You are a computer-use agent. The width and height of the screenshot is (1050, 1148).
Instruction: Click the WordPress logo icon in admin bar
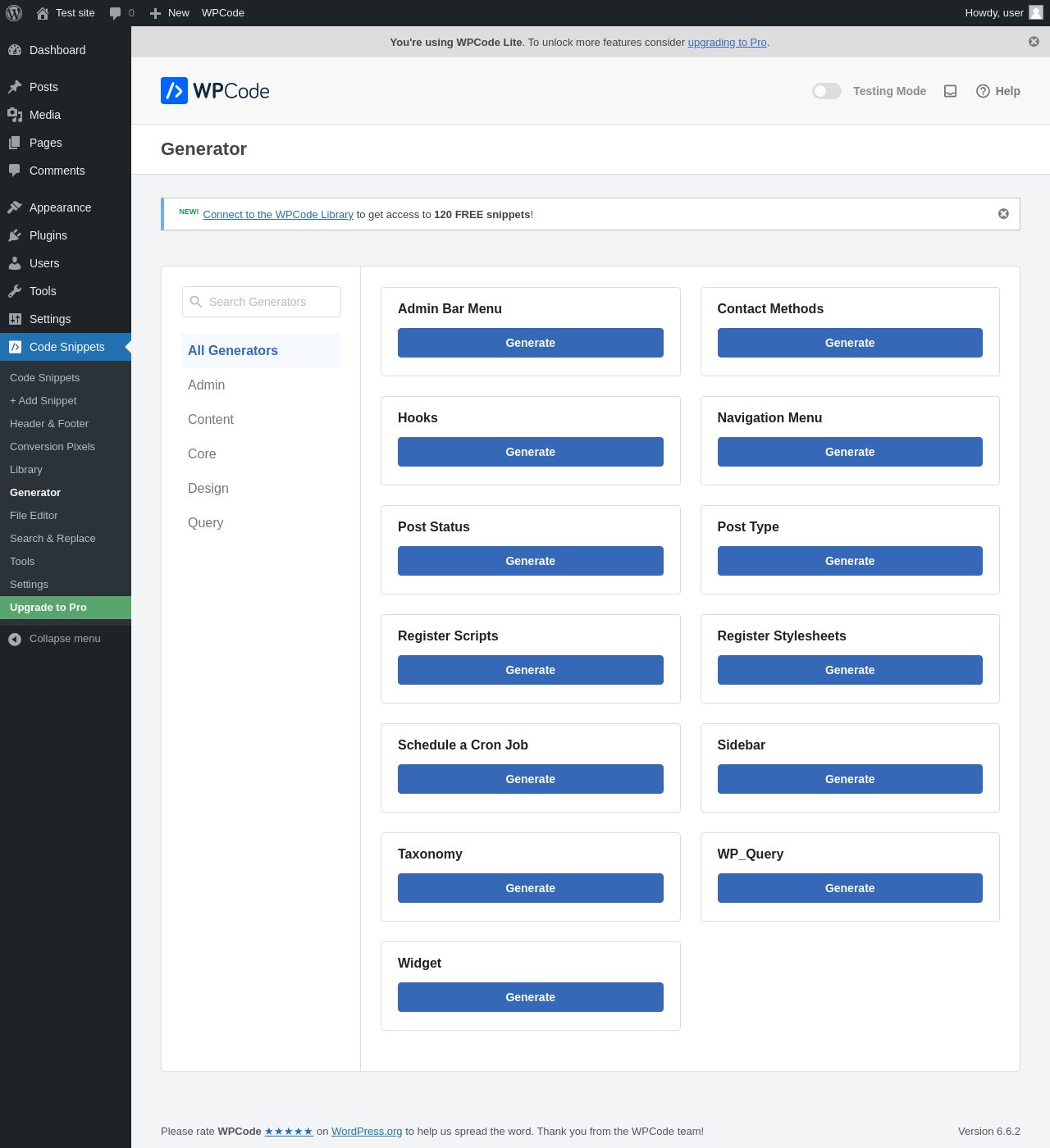(14, 13)
